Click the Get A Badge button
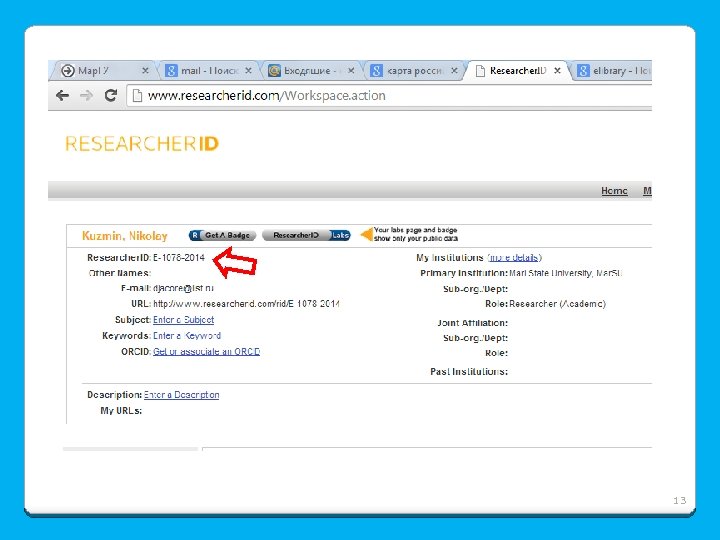 click(222, 235)
